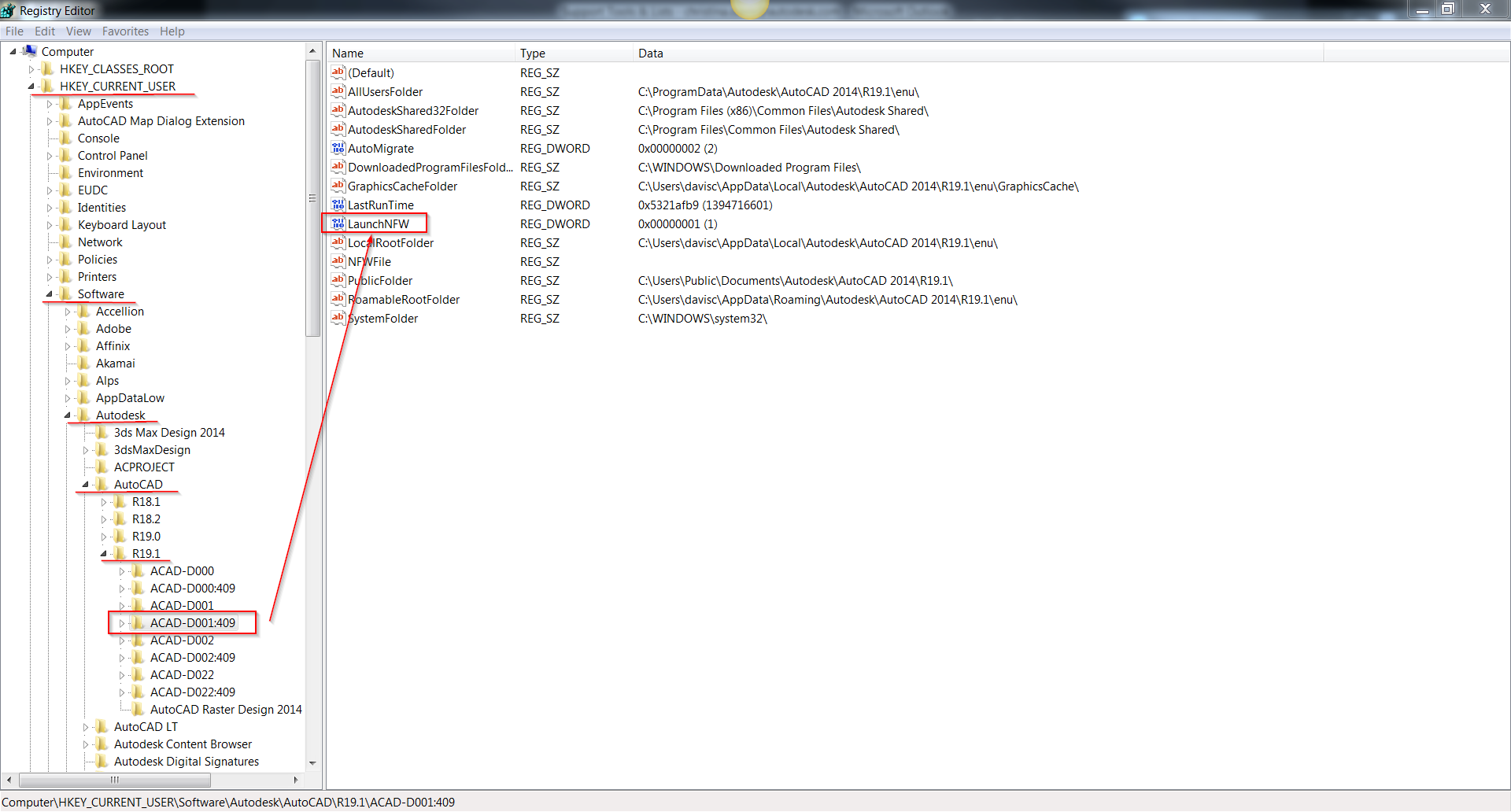Click the tree pane's vertical scrollbar thumb

click(x=312, y=197)
